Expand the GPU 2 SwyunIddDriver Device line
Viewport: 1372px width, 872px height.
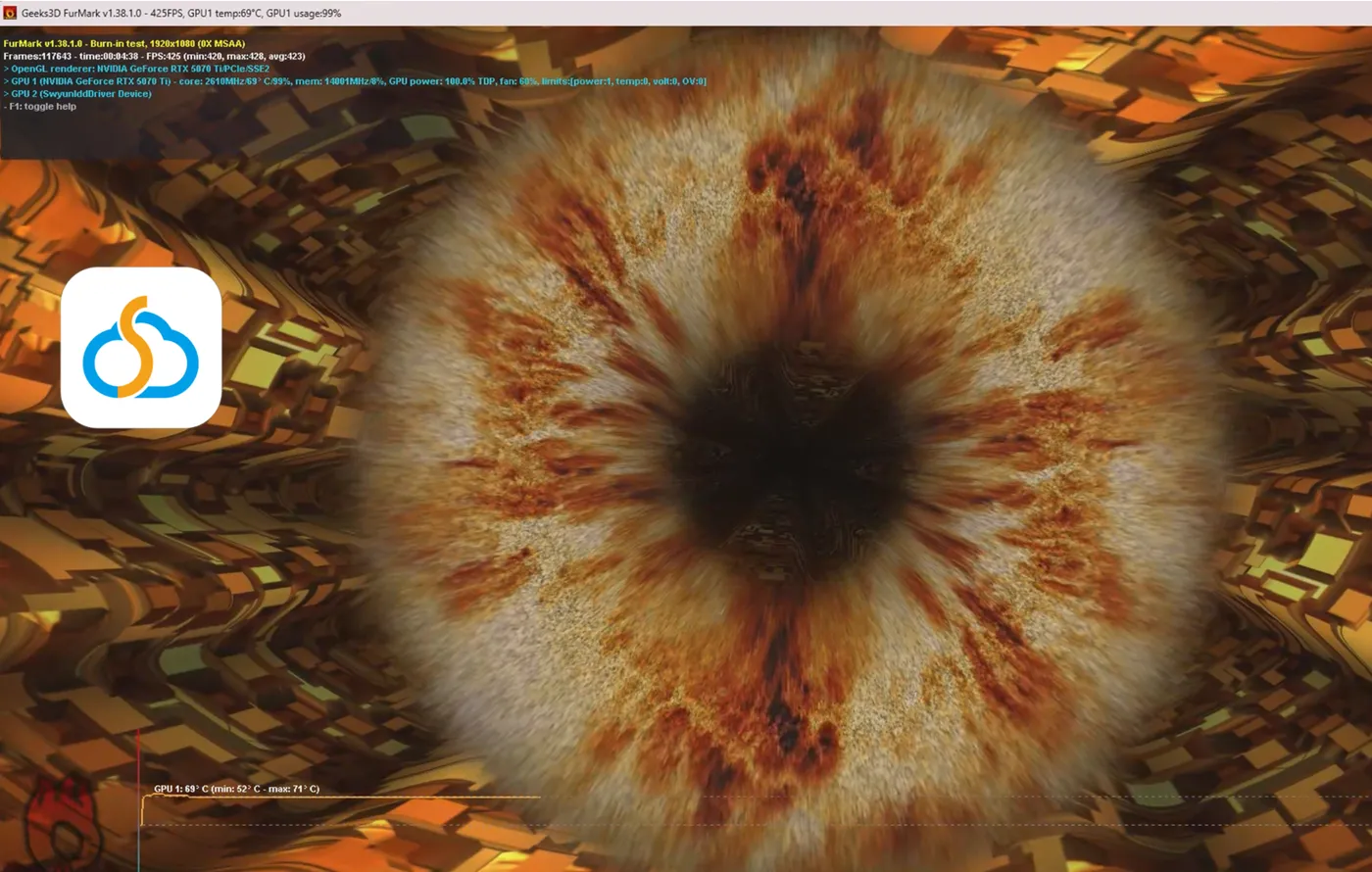pyautogui.click(x=77, y=94)
